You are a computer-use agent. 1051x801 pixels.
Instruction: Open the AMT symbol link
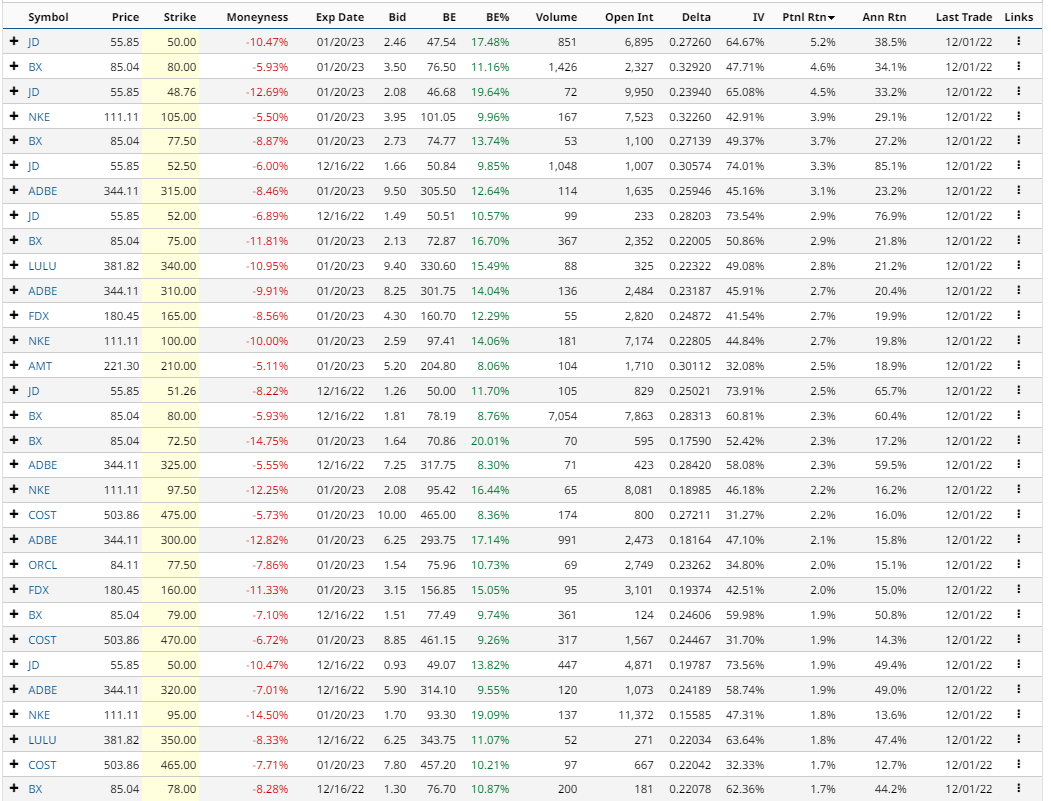[40, 366]
